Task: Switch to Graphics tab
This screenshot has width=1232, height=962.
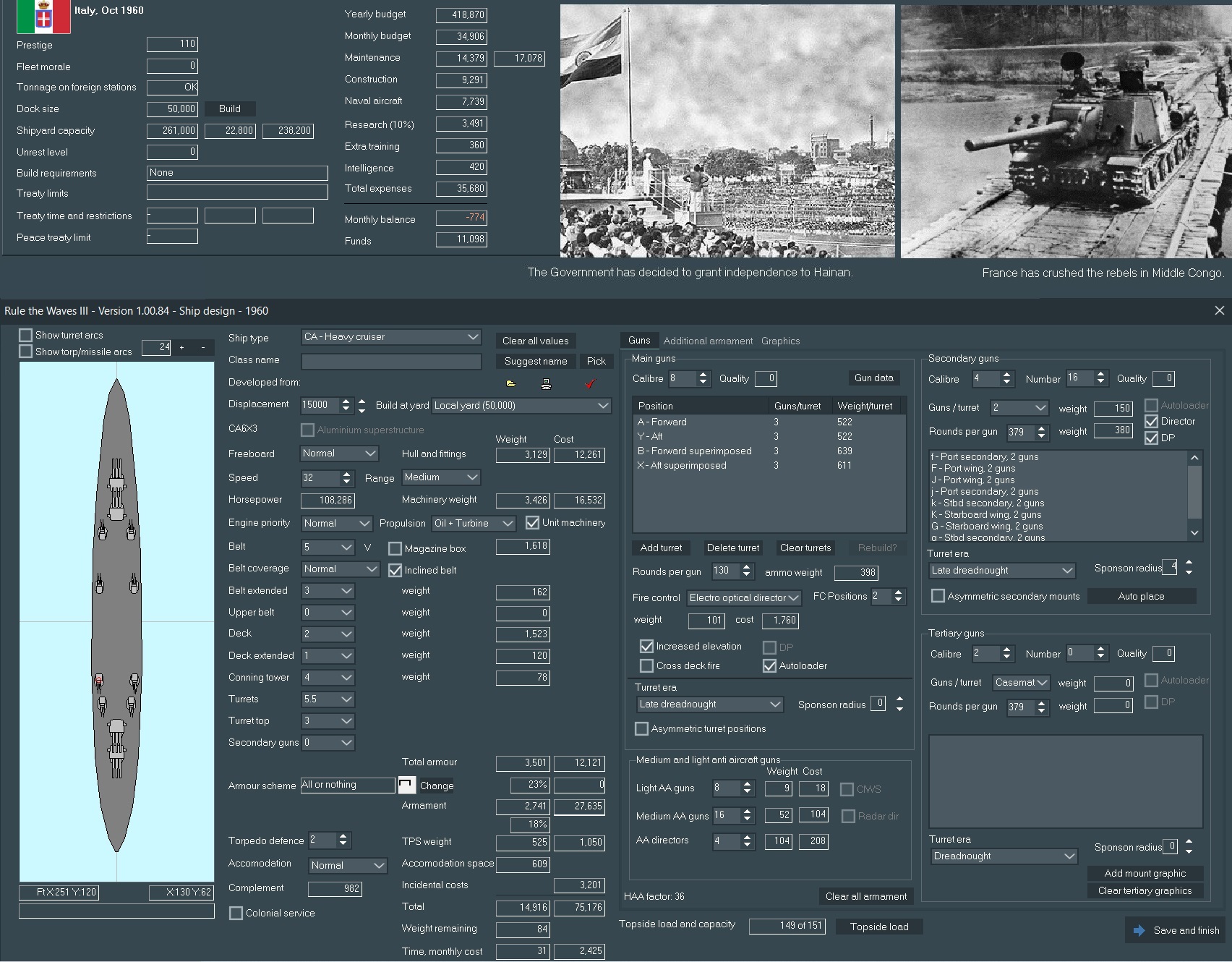Action: [780, 341]
